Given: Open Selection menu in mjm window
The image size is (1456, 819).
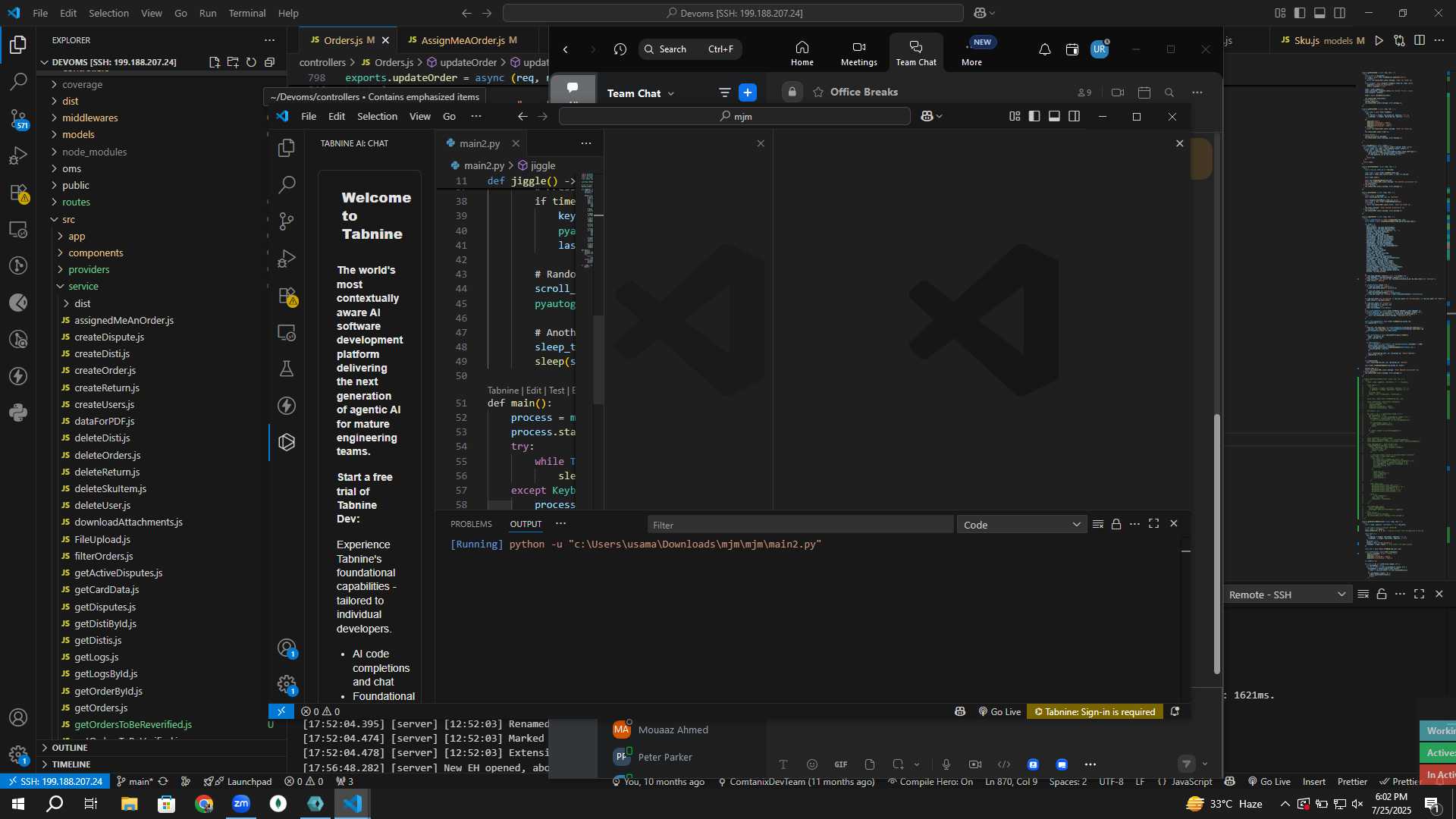Looking at the screenshot, I should pos(377,116).
